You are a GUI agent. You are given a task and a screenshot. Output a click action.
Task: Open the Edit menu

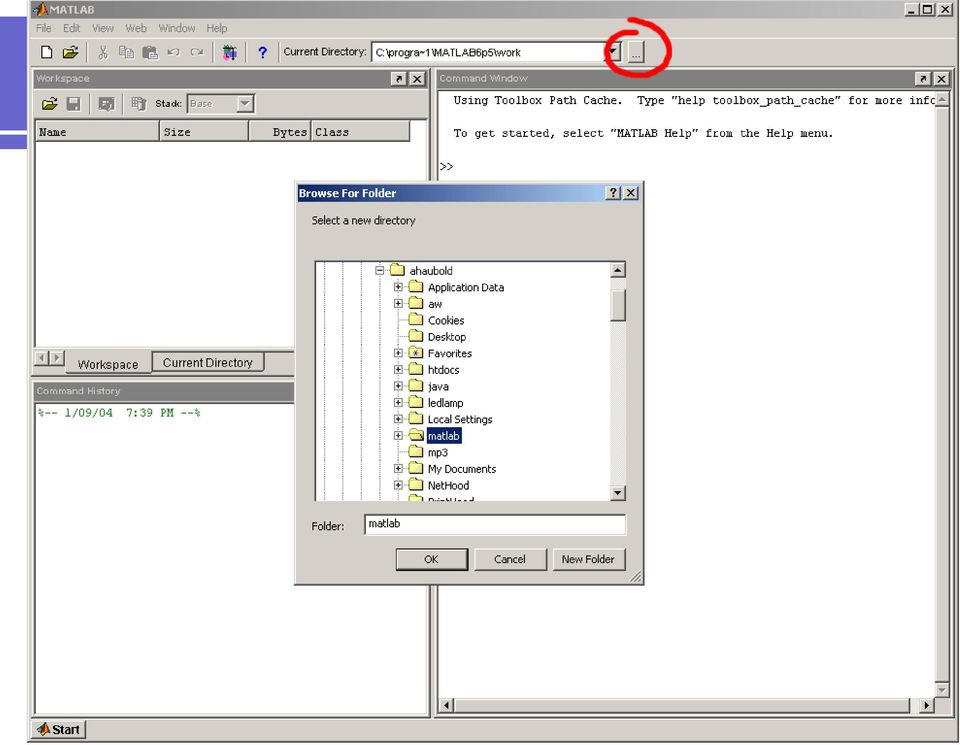[72, 28]
